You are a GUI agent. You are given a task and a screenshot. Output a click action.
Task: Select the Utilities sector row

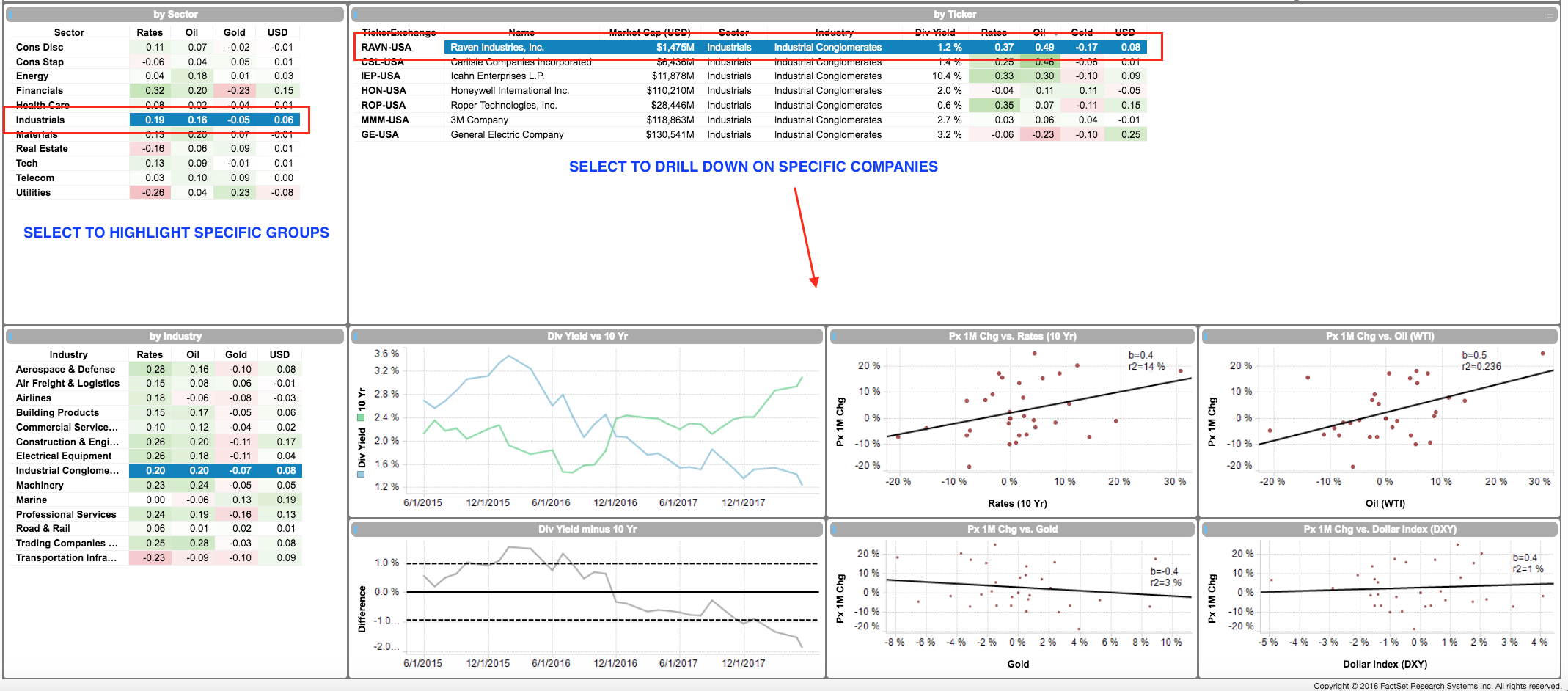coord(155,192)
